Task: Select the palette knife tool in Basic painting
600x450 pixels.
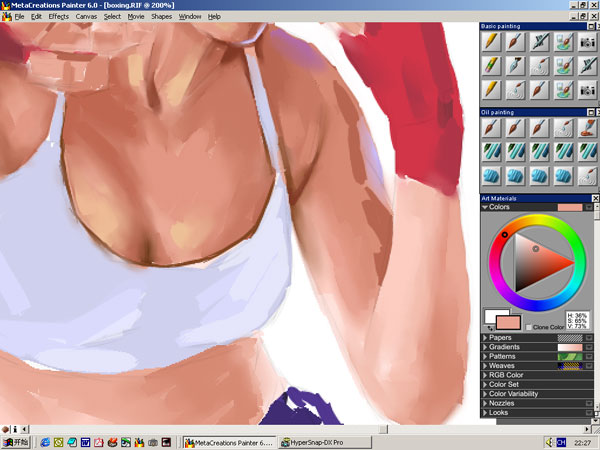Action: pos(515,66)
